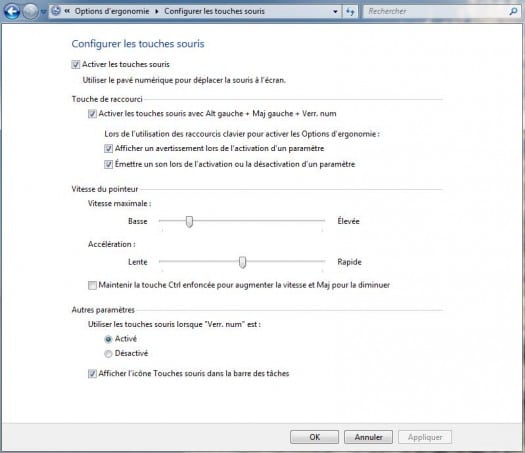The image size is (525, 453).
Task: Click the Vitesse maximale slider thumb
Action: 190,221
